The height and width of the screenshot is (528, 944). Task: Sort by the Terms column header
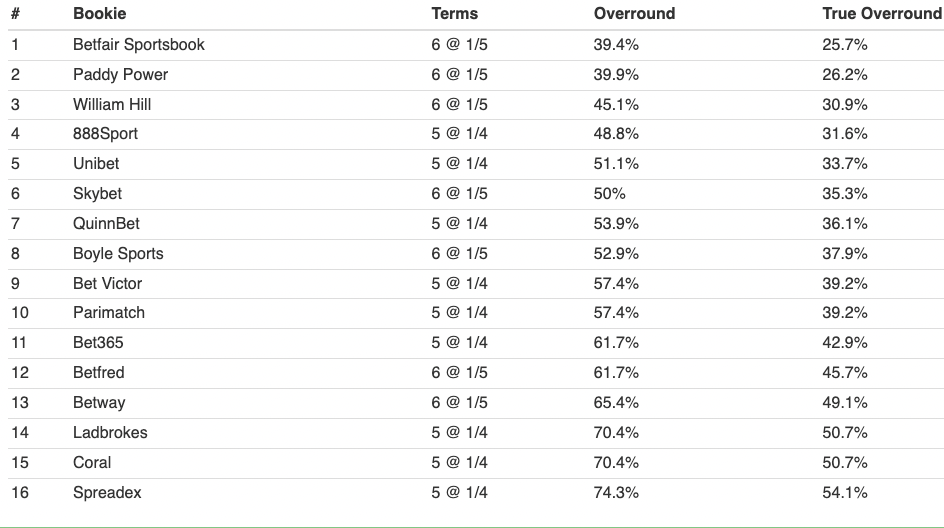[455, 13]
